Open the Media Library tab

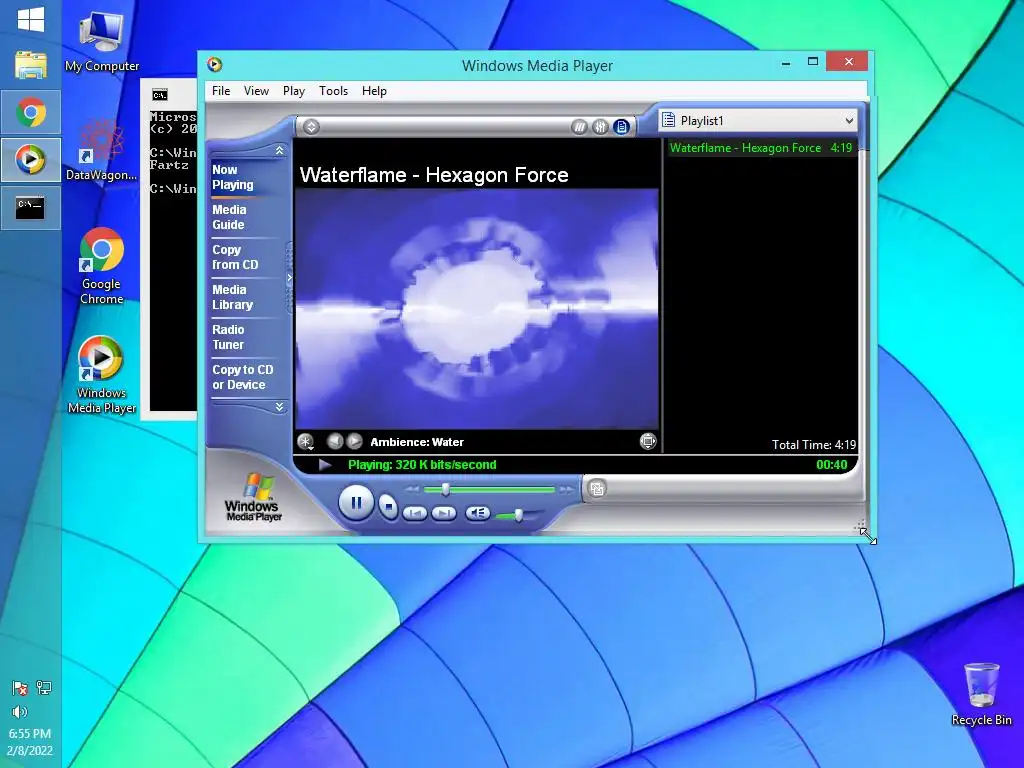click(x=232, y=297)
